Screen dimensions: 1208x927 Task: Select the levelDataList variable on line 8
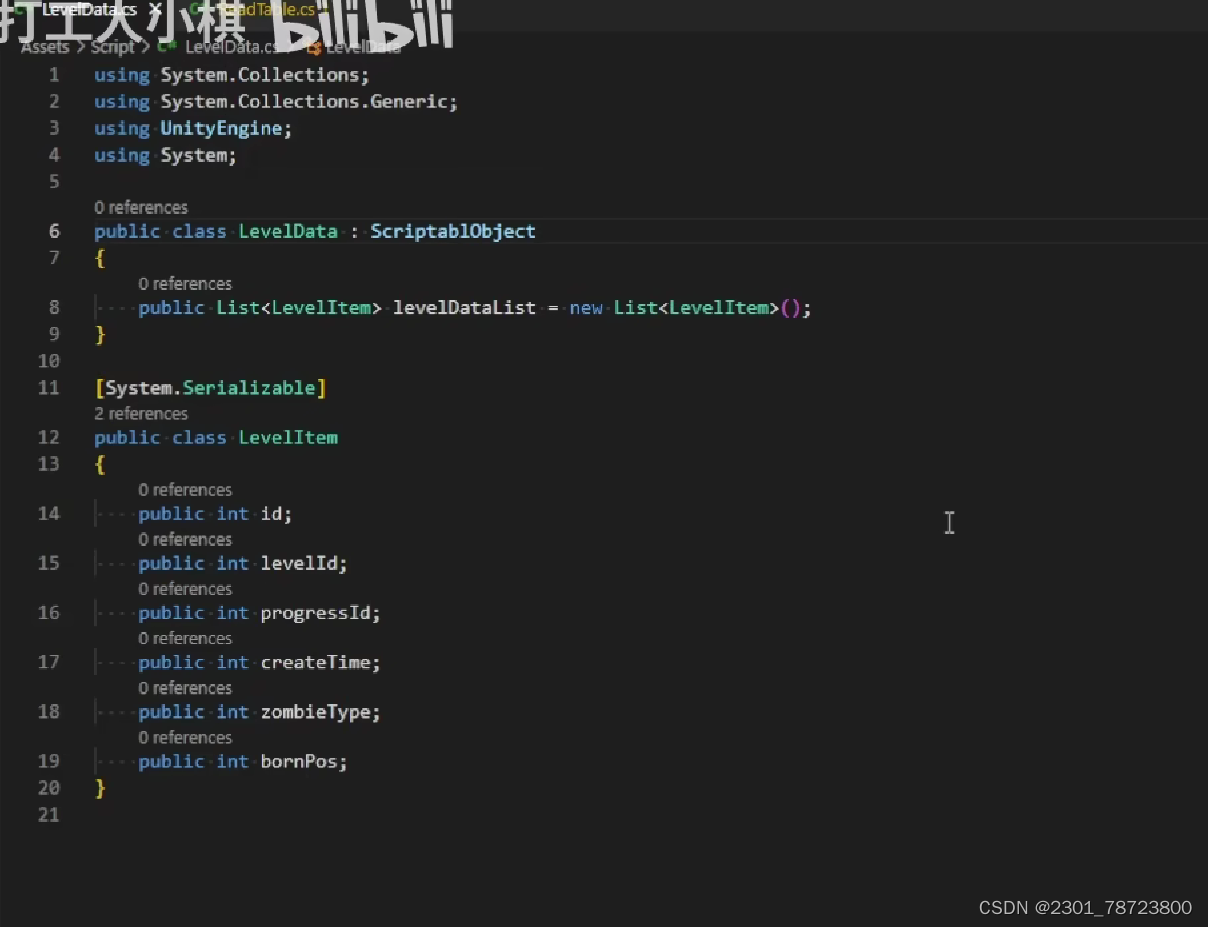pos(464,307)
